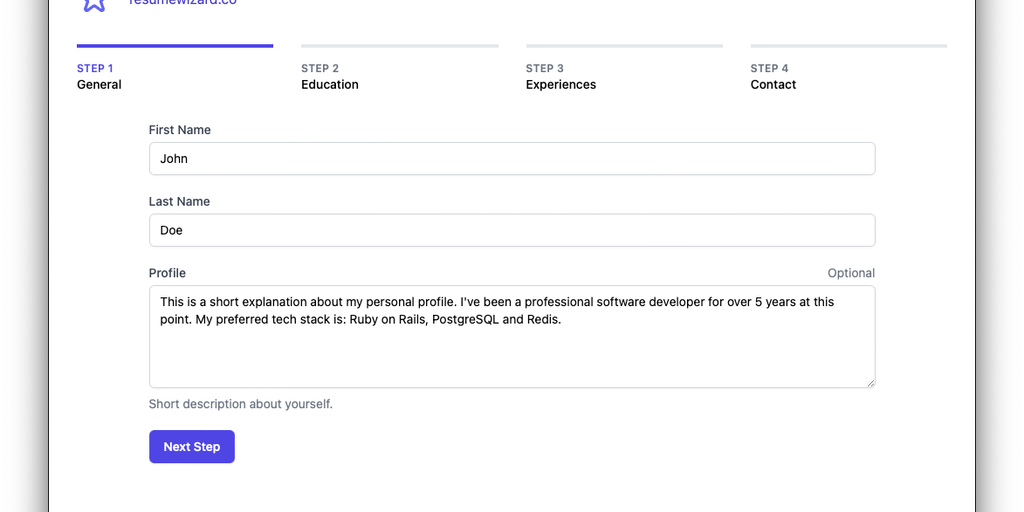Click the Step 4 progress bar
Image resolution: width=1024 pixels, height=512 pixels.
(x=848, y=46)
